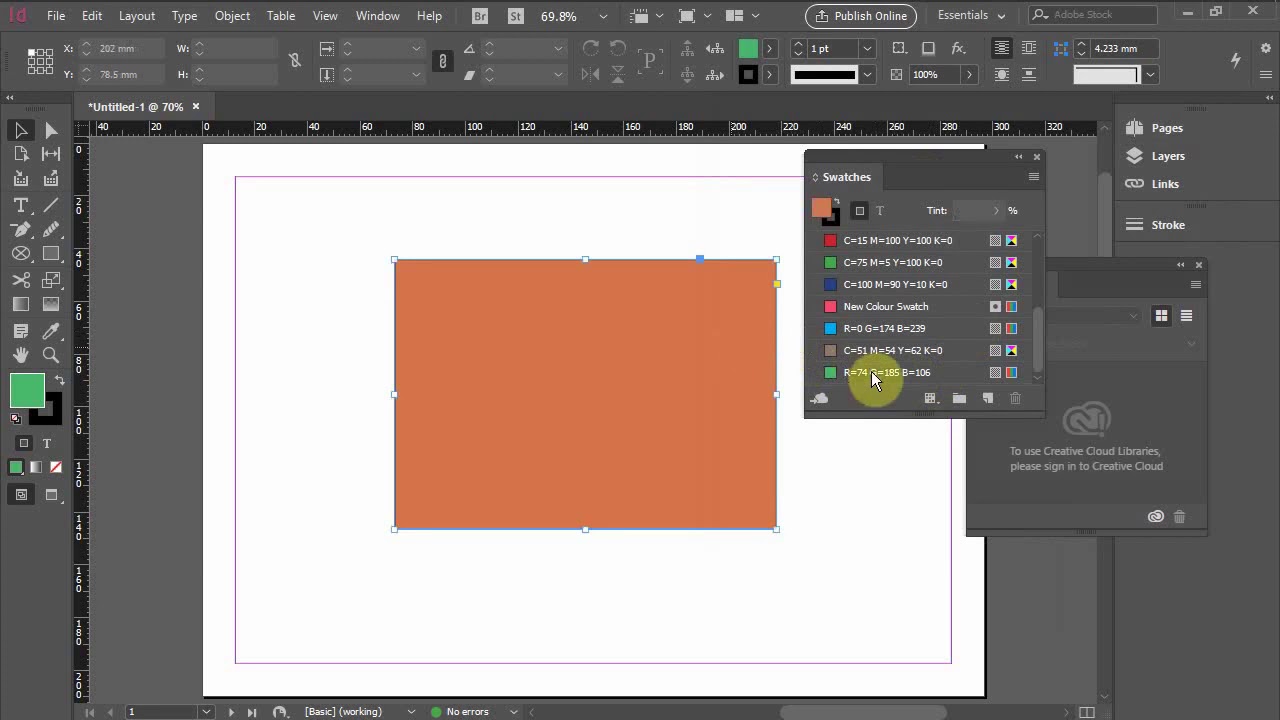
Task: Open stroke weight 1 pt dropdown
Action: [867, 49]
